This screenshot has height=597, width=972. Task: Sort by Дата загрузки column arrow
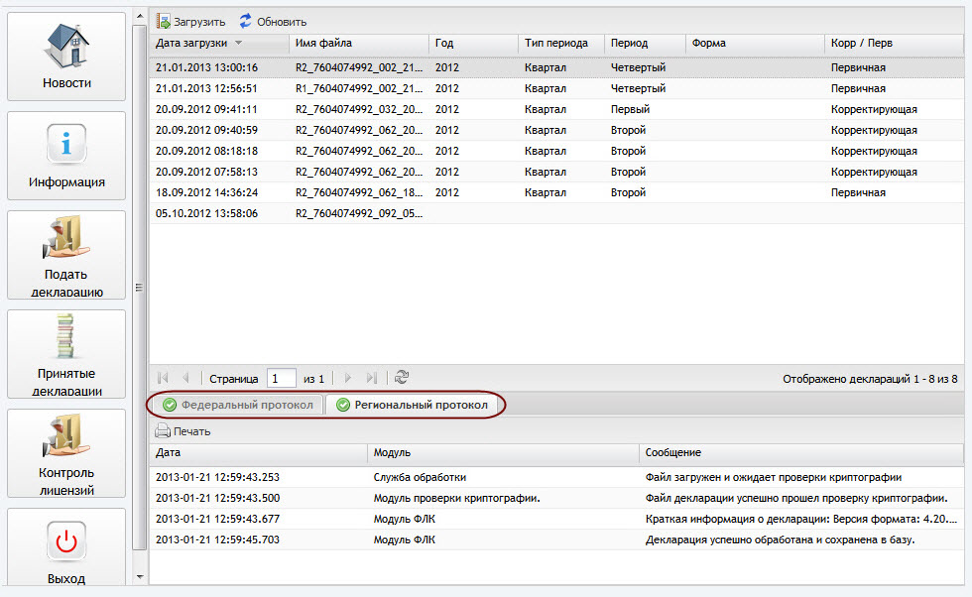[x=238, y=44]
